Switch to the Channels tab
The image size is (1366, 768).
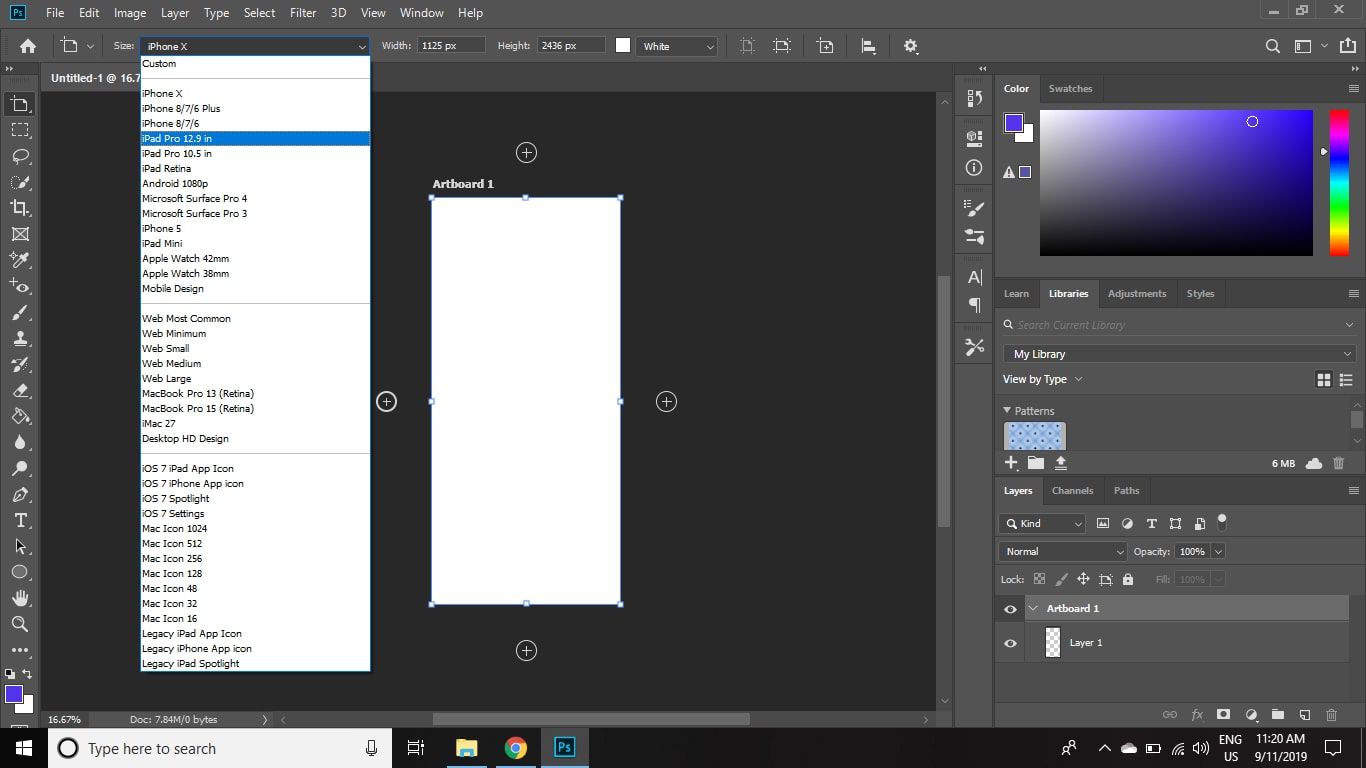tap(1072, 491)
